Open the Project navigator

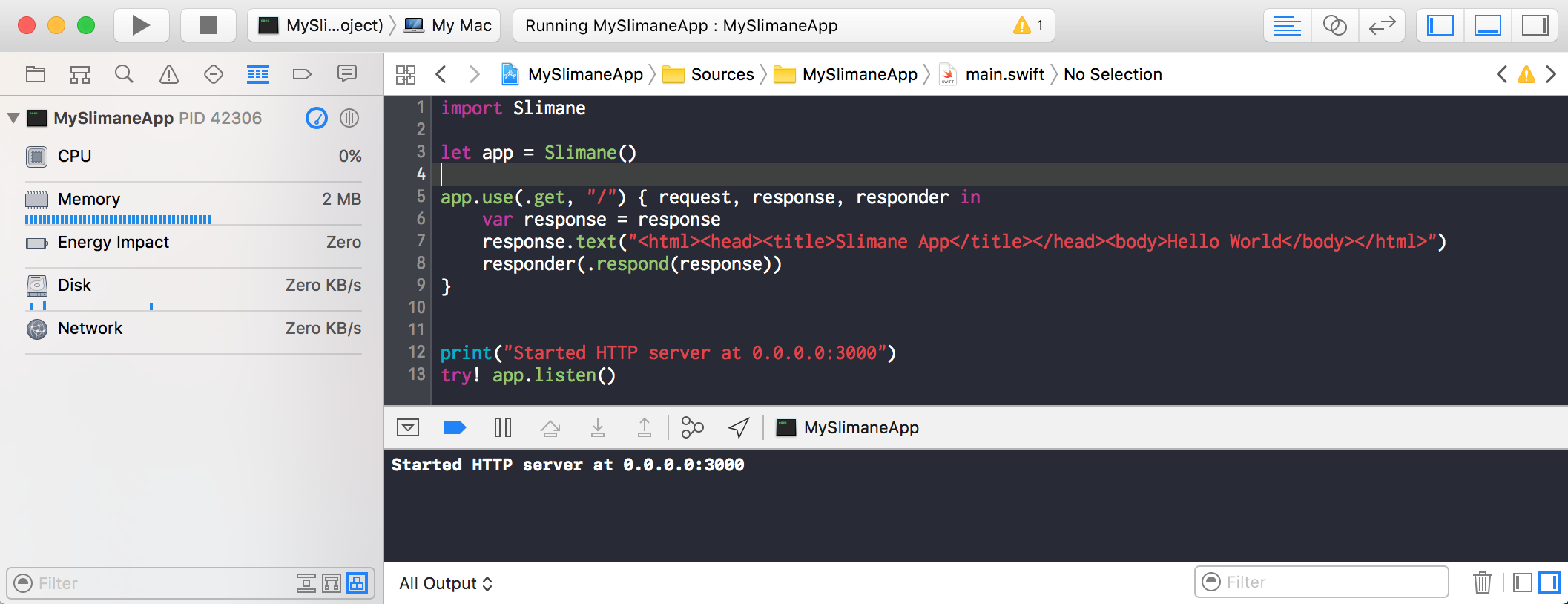36,74
